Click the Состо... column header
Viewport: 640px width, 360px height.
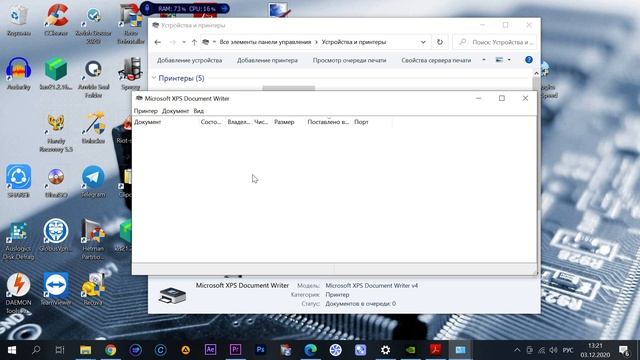pos(211,122)
